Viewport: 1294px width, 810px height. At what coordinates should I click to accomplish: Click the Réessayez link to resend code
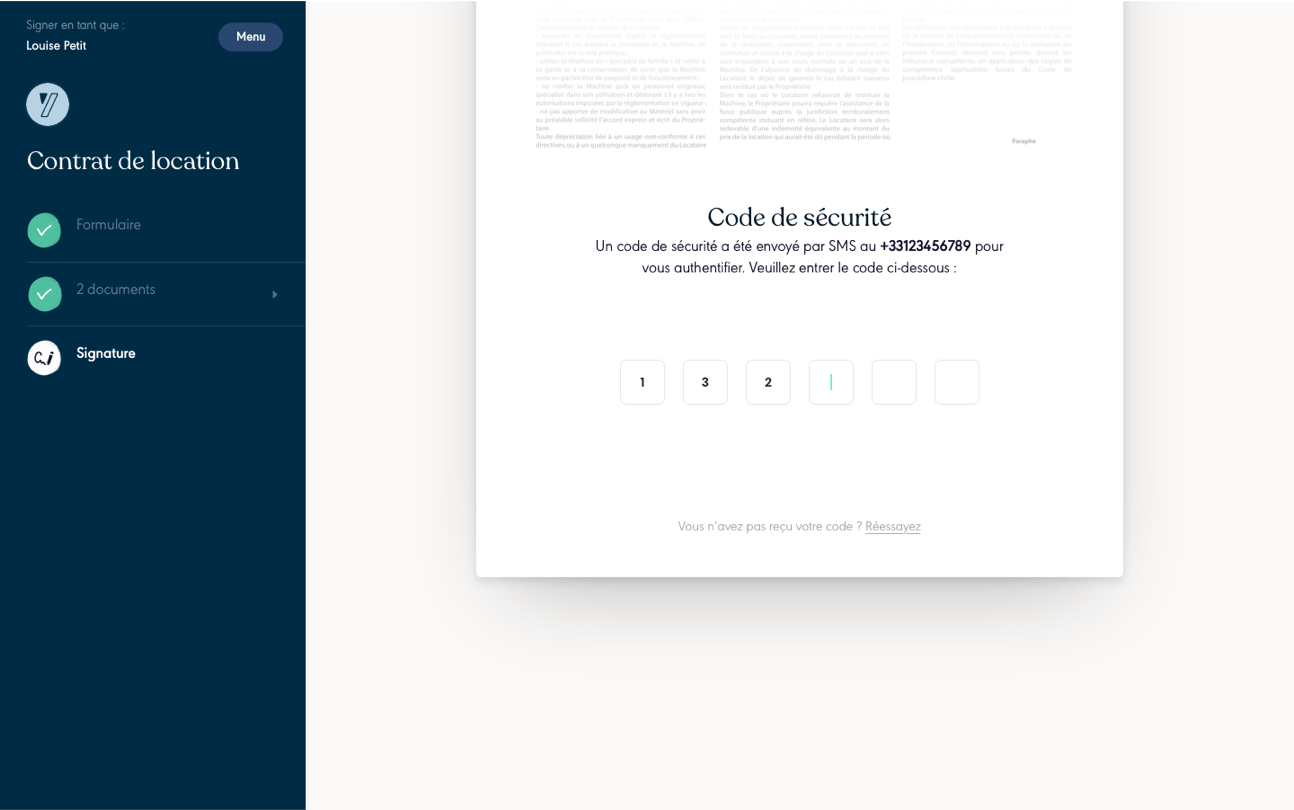point(893,526)
